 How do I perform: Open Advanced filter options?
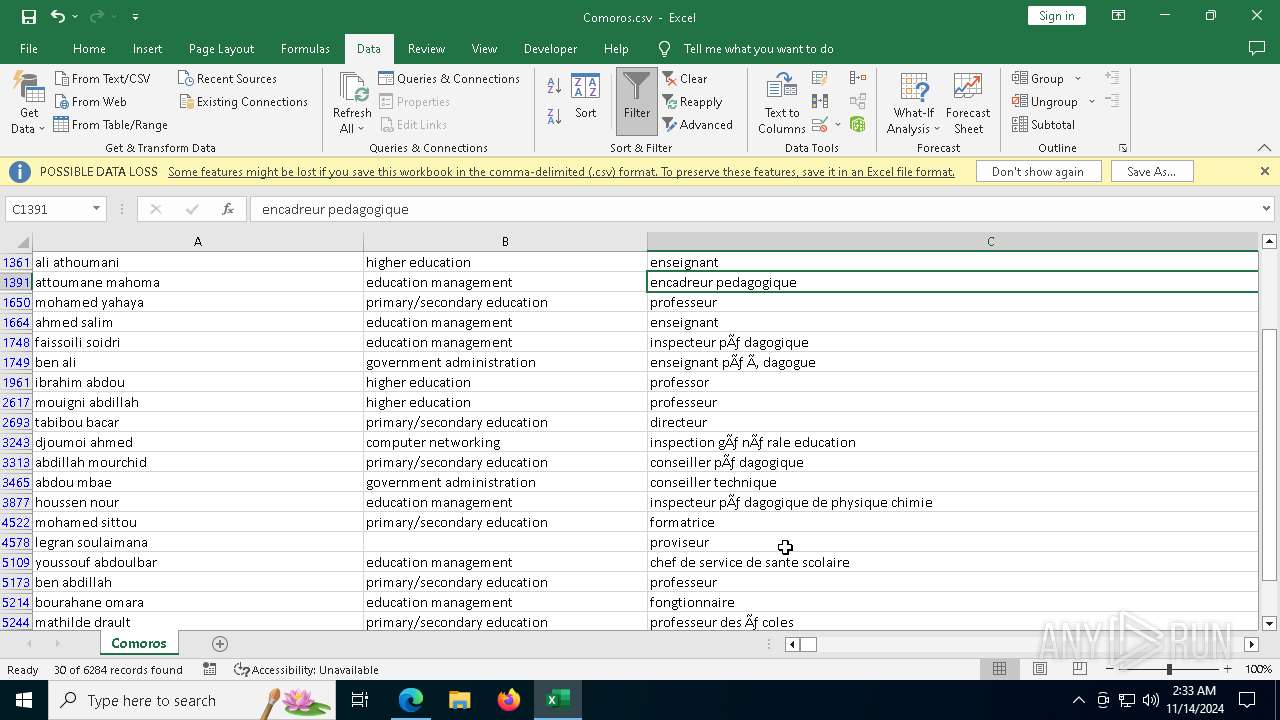(x=697, y=124)
